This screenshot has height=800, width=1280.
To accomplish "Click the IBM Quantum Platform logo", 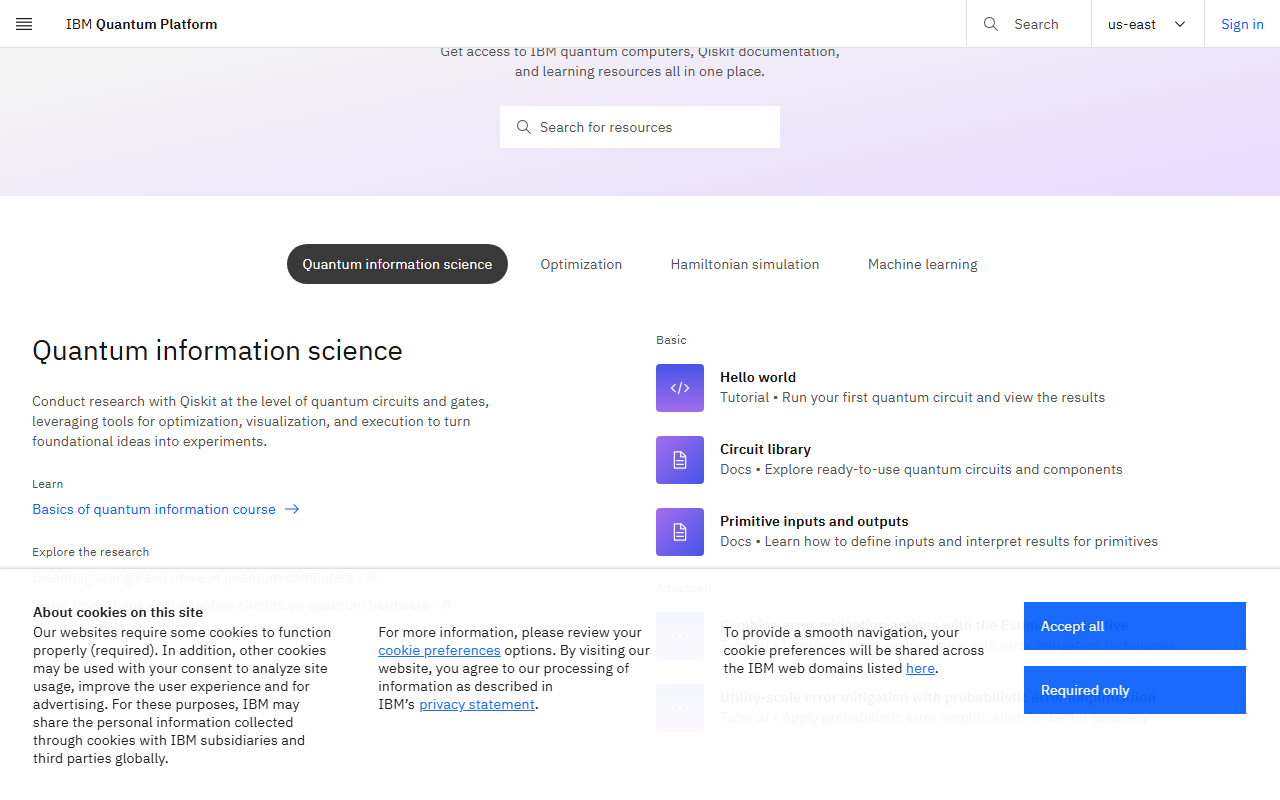I will coord(141,24).
